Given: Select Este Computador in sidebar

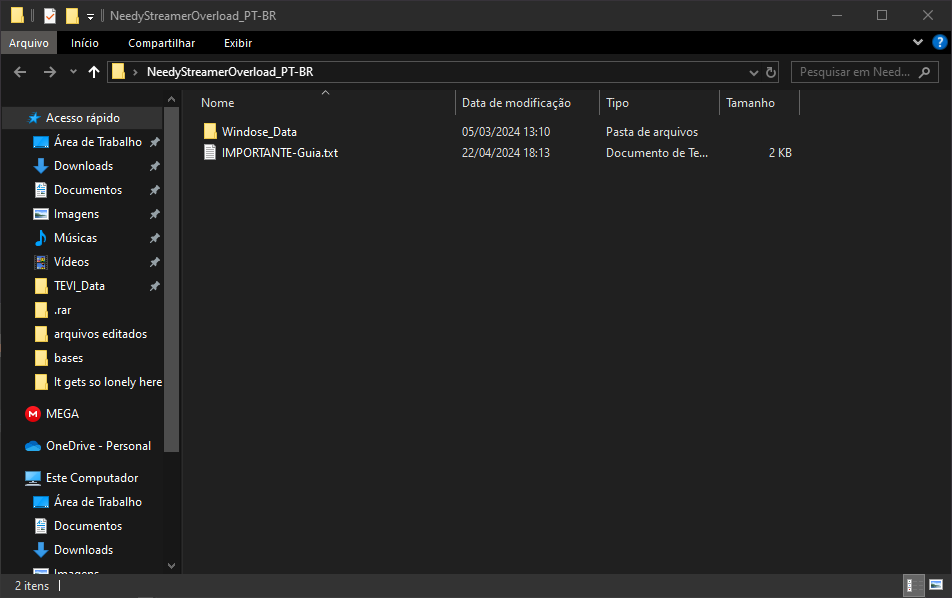Looking at the screenshot, I should click(92, 478).
